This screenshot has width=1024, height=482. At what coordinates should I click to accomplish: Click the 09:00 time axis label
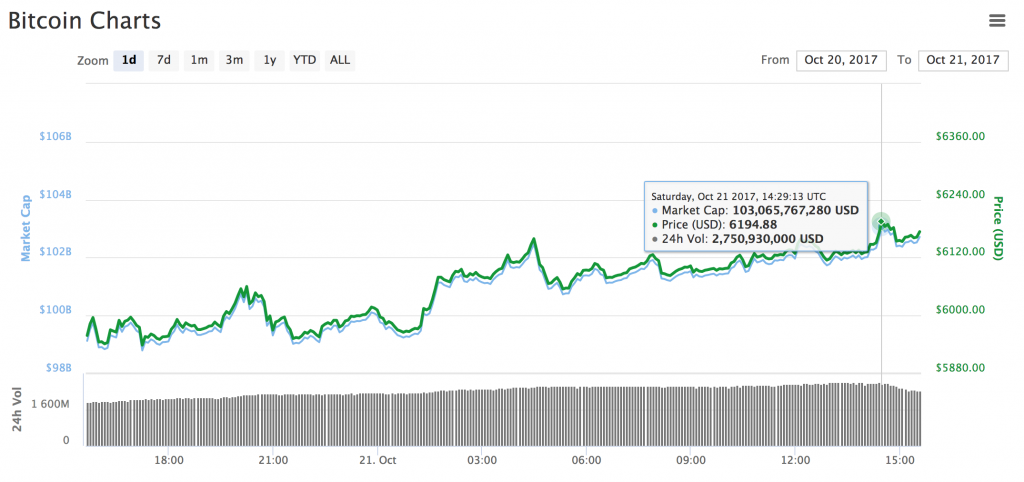click(691, 460)
